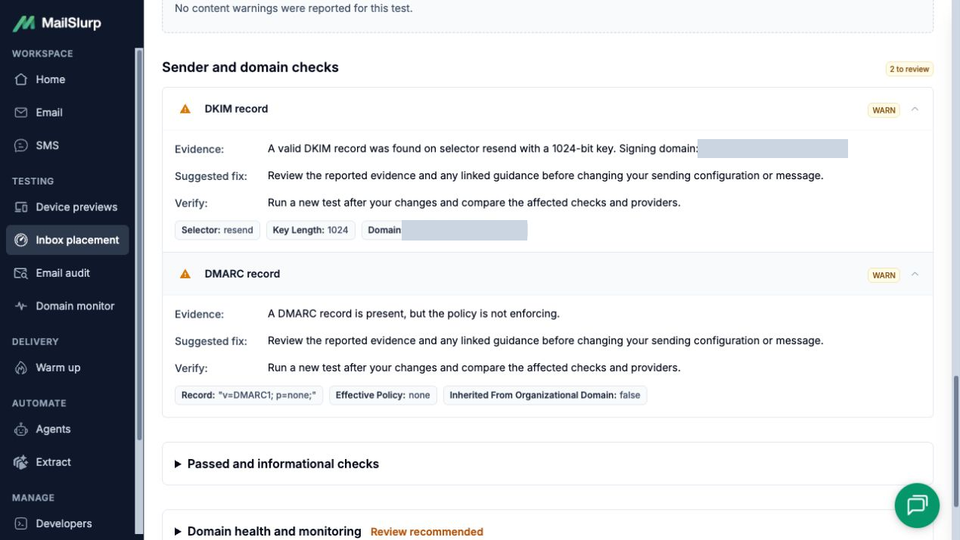Collapse the DKIM record chevron
The image size is (960, 540).
[x=915, y=109]
